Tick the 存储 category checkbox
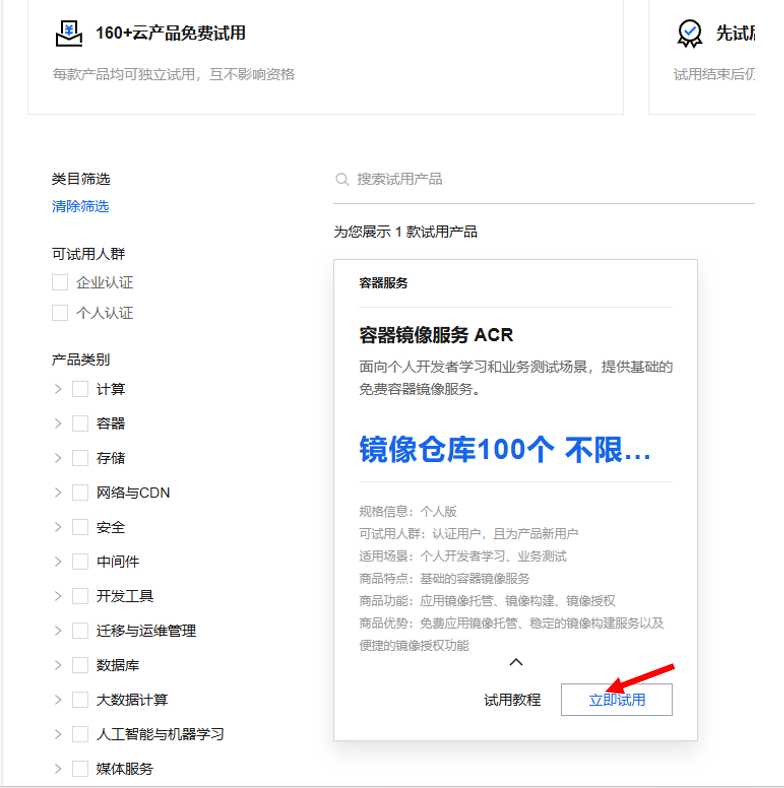This screenshot has width=784, height=788. 80,458
